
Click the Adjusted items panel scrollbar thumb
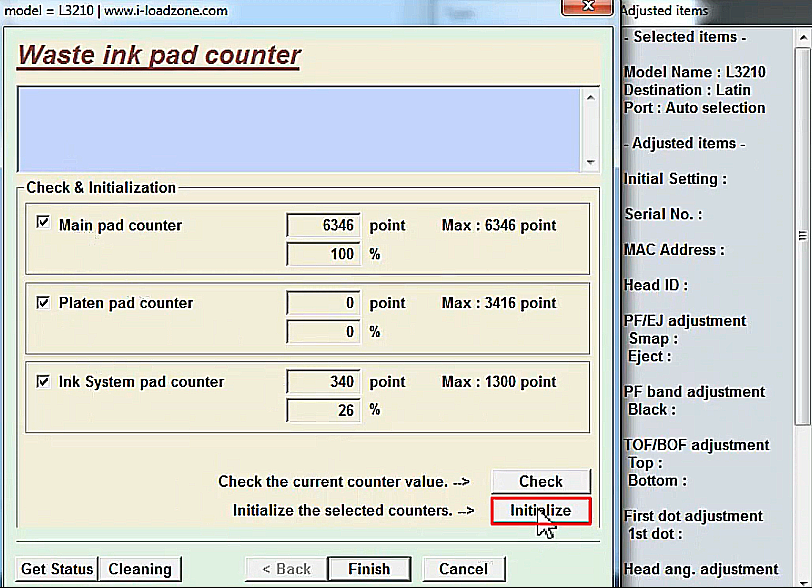pyautogui.click(x=803, y=235)
